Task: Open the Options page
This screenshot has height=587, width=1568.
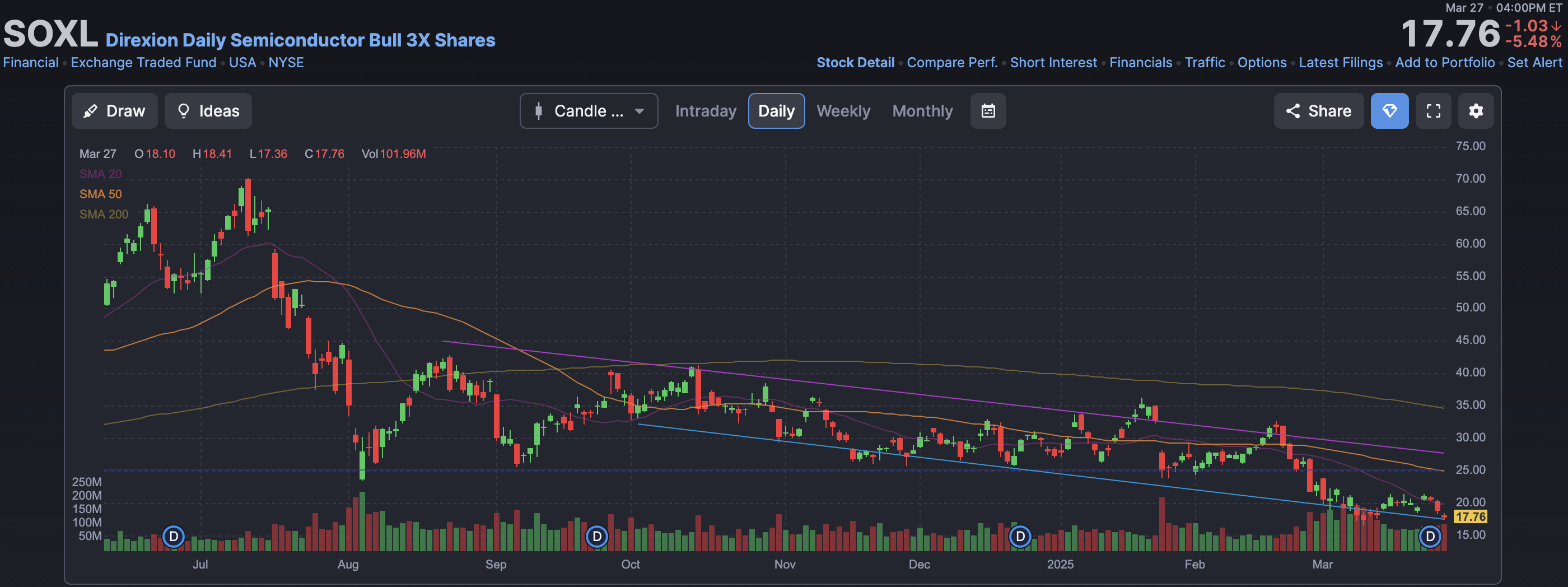Action: pos(1262,63)
